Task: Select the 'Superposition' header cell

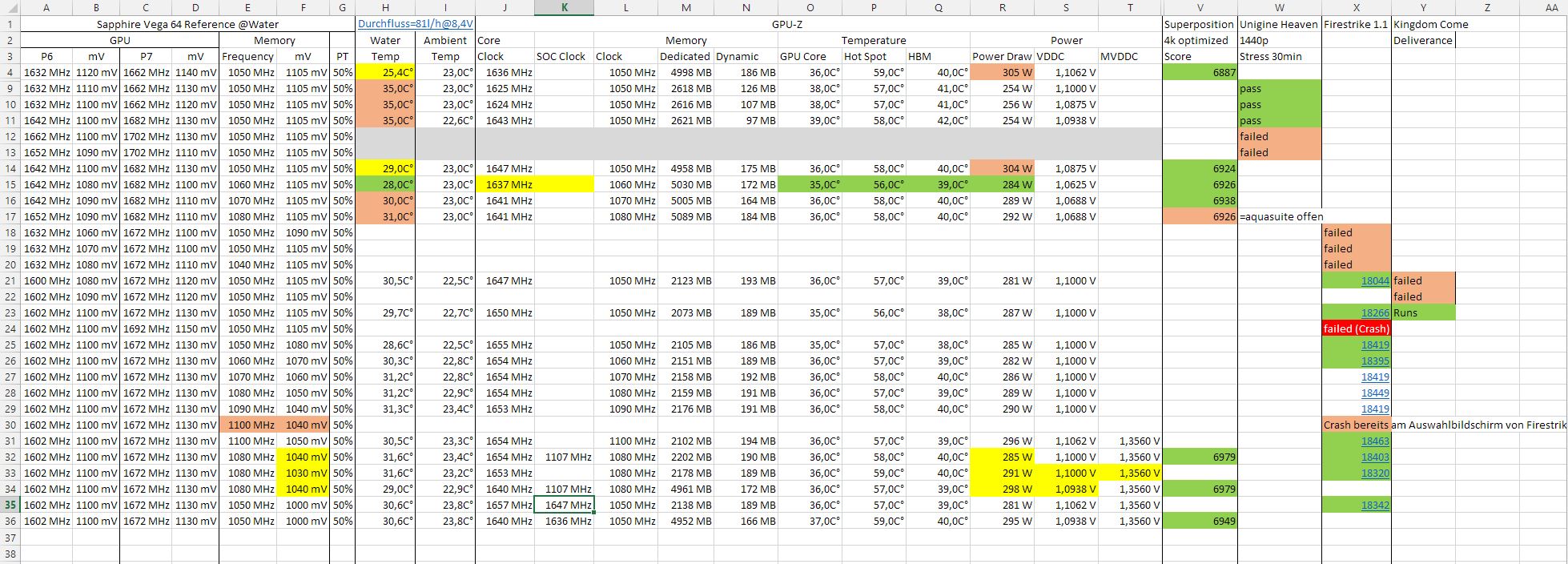Action: [1200, 24]
